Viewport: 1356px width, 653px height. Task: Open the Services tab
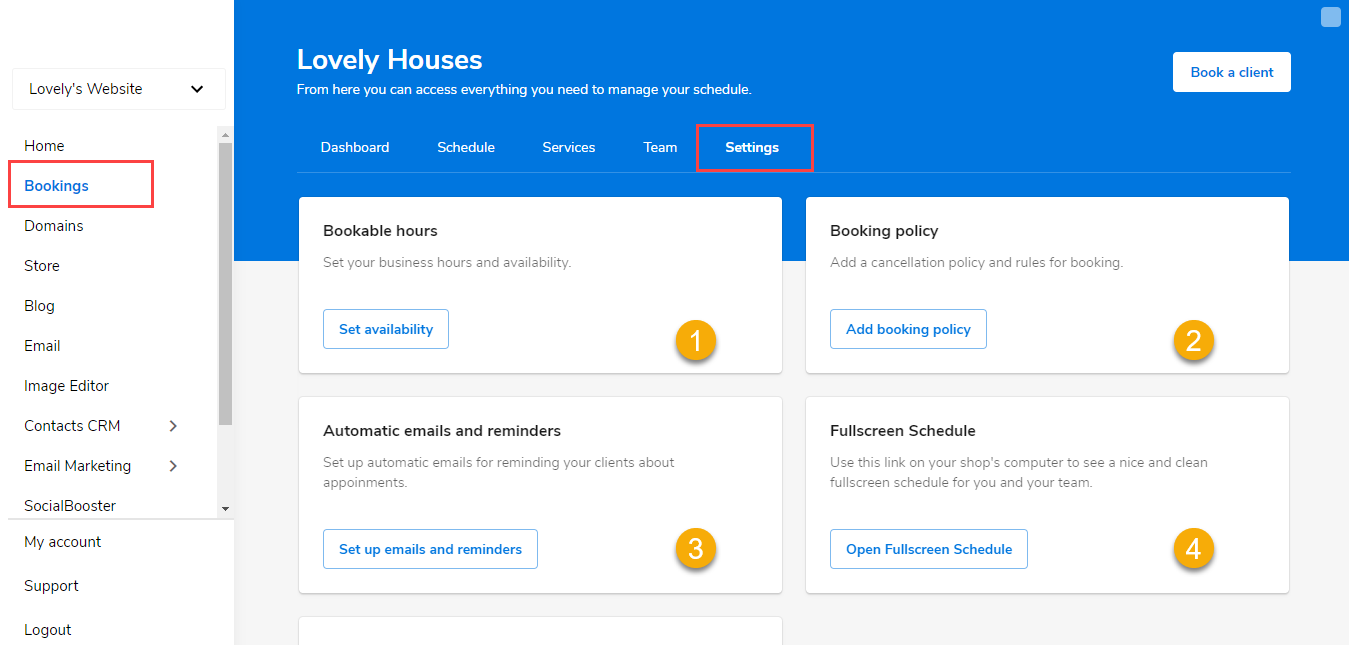coord(569,147)
